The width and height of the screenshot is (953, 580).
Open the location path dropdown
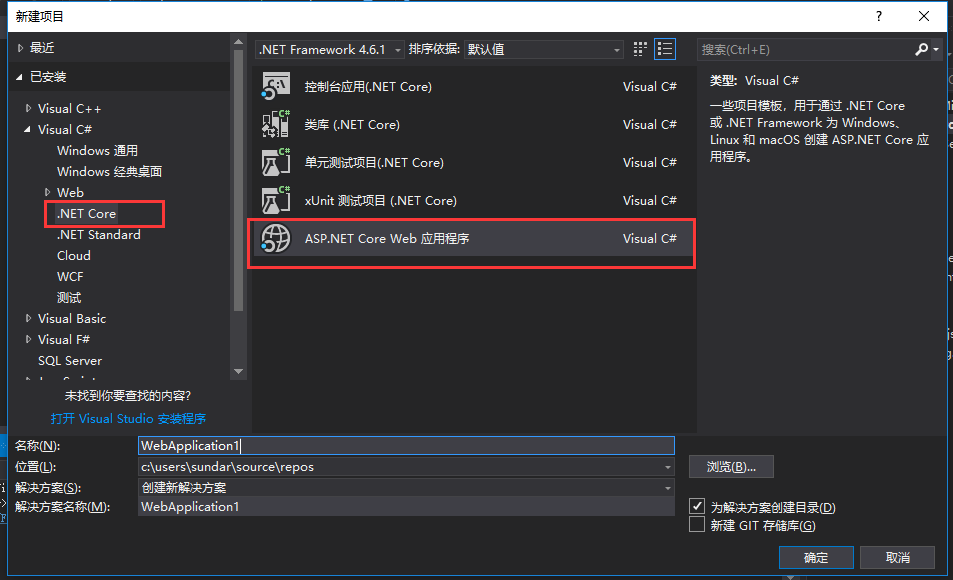point(667,467)
